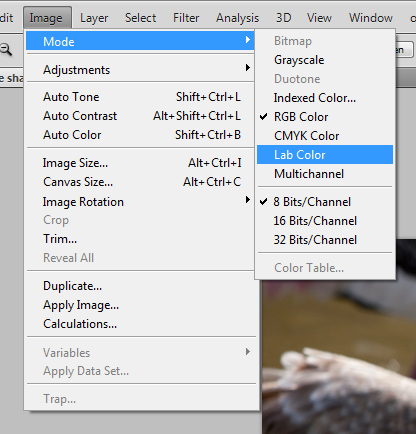
Task: Choose Auto Contrast
Action: (140, 116)
